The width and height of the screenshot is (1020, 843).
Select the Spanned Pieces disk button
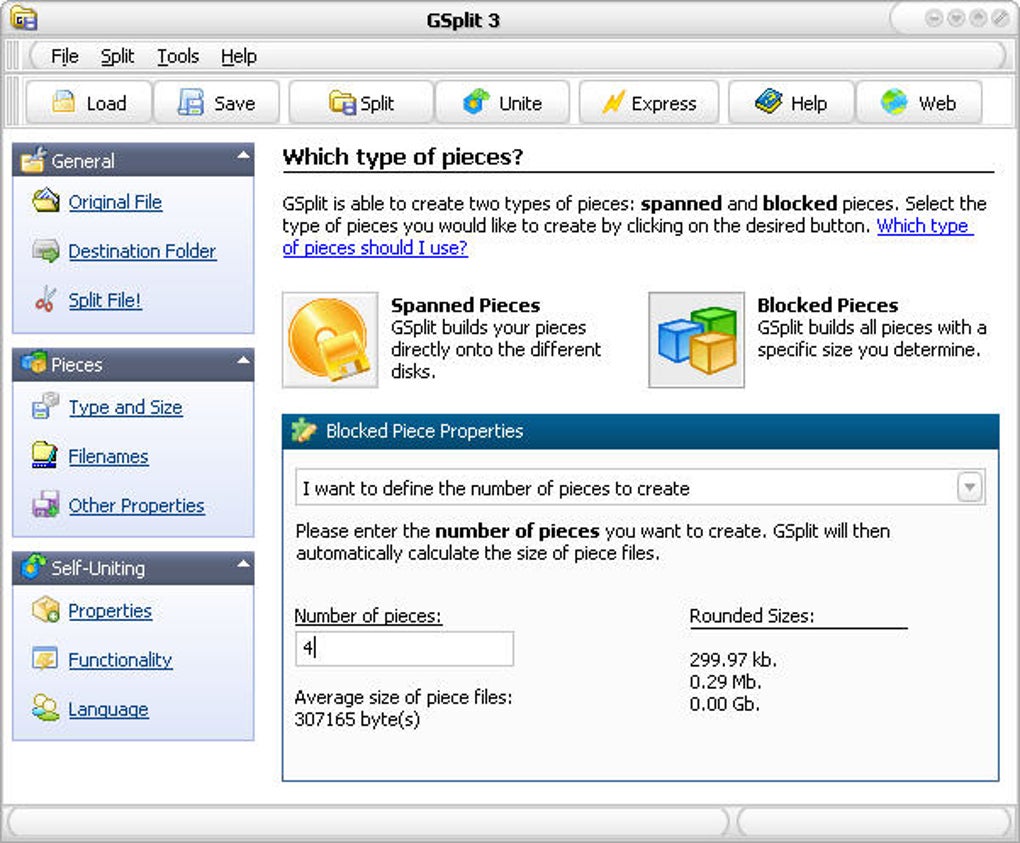click(x=330, y=340)
